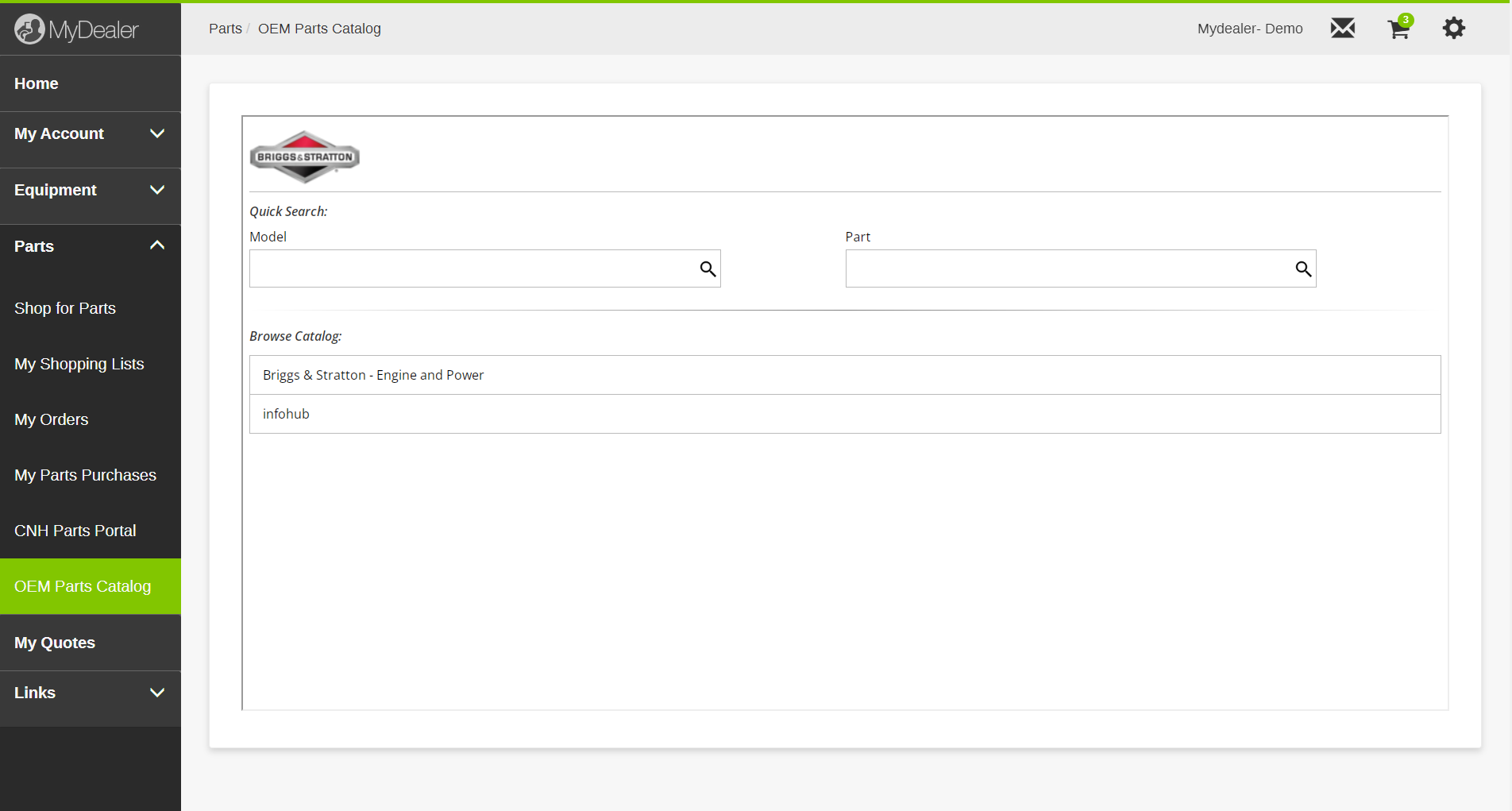Click the Parts breadcrumb link
Image resolution: width=1512 pixels, height=811 pixels.
tap(226, 29)
